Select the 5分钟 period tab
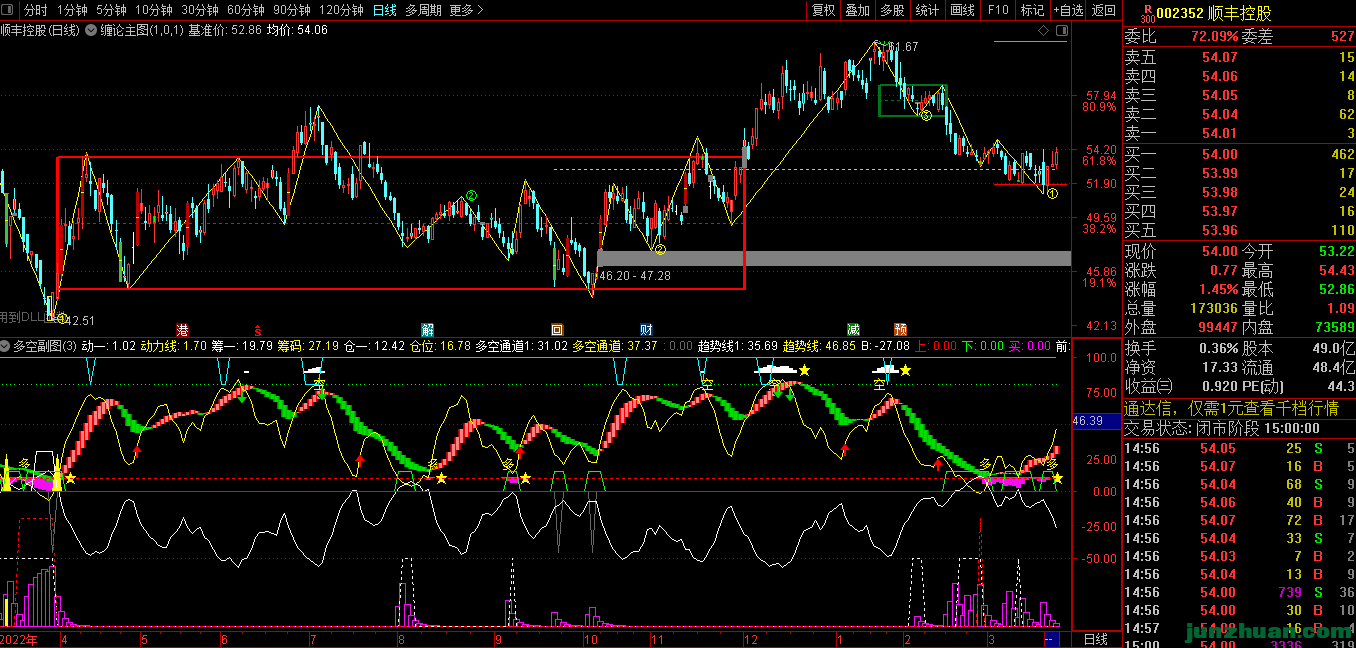 (111, 10)
